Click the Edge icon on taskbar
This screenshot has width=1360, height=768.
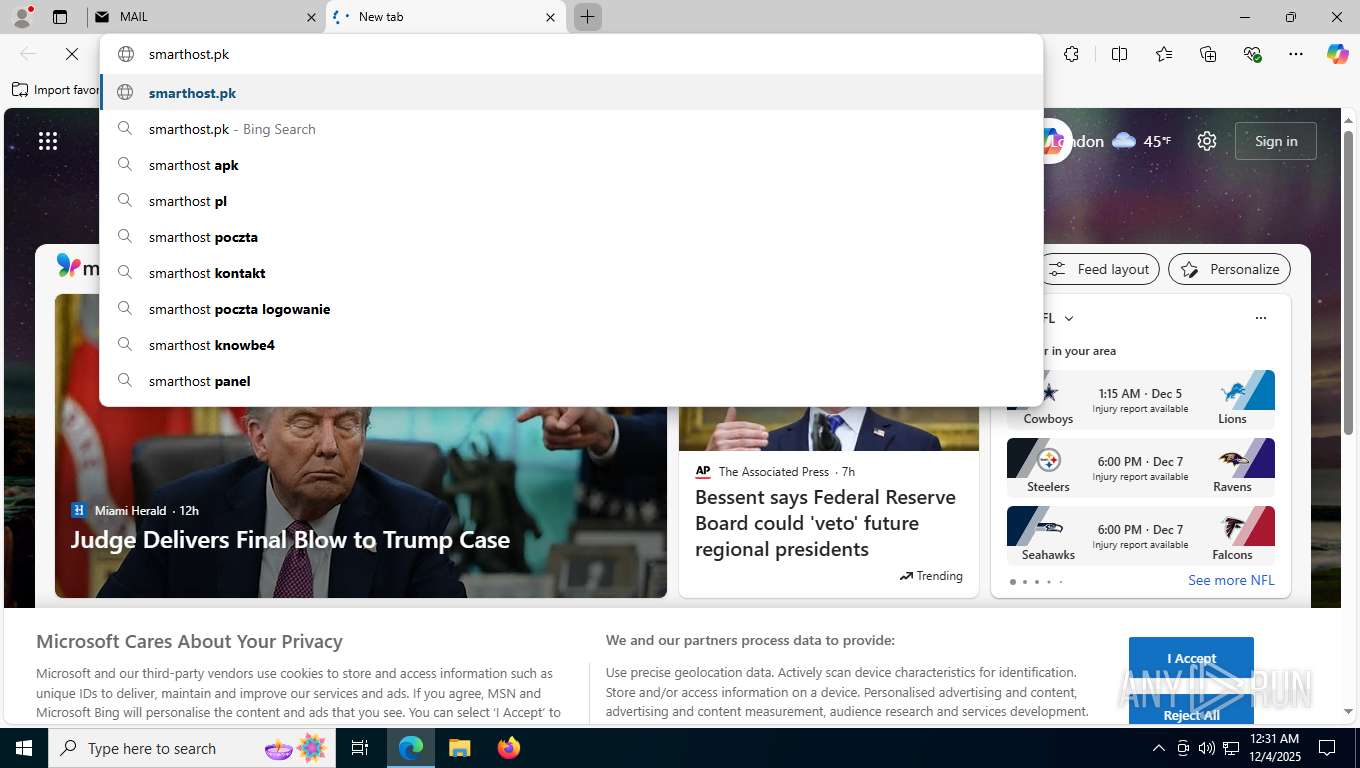tap(411, 748)
